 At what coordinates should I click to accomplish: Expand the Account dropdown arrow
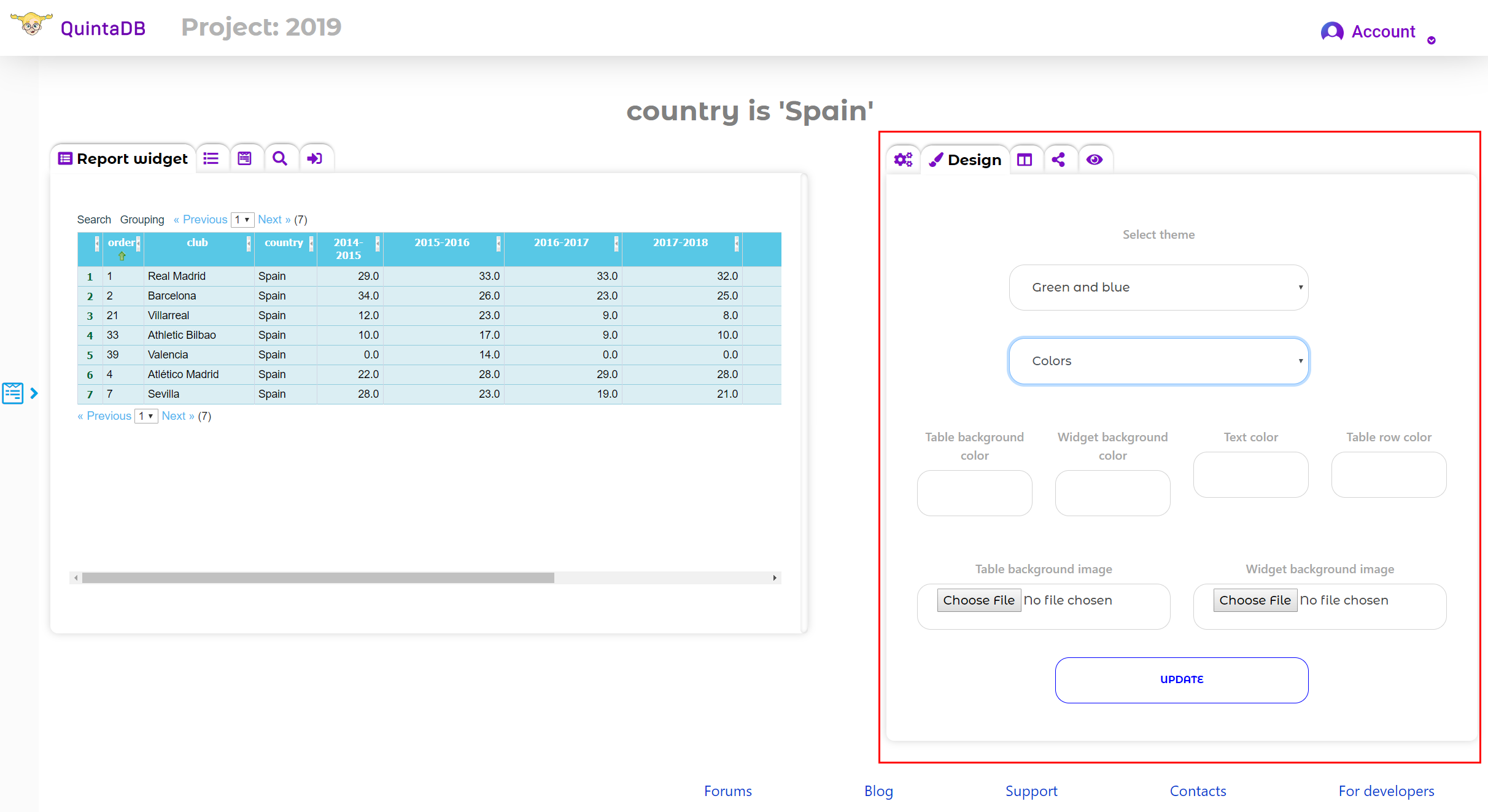coord(1432,41)
